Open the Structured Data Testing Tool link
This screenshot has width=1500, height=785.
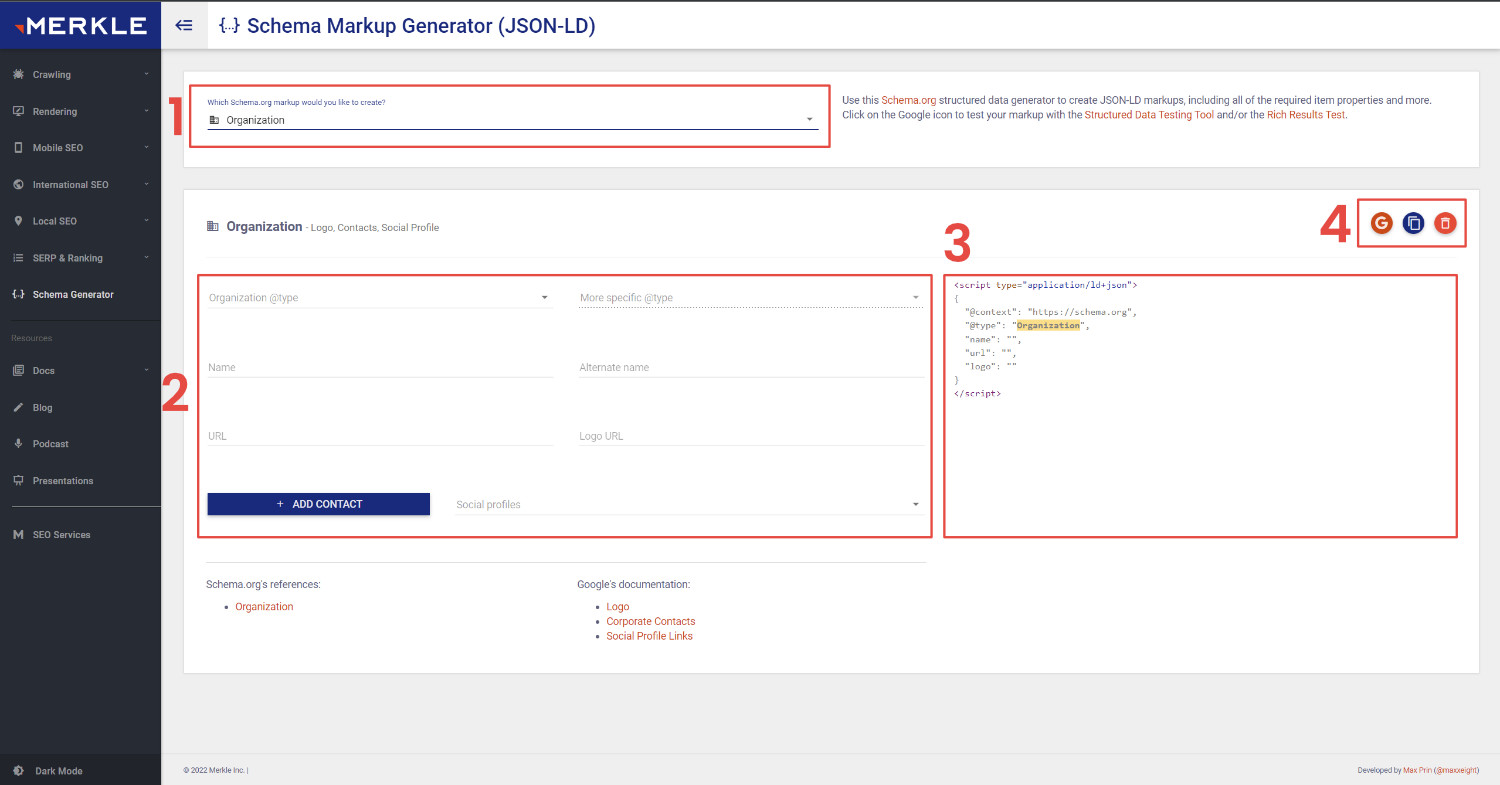pos(1149,115)
